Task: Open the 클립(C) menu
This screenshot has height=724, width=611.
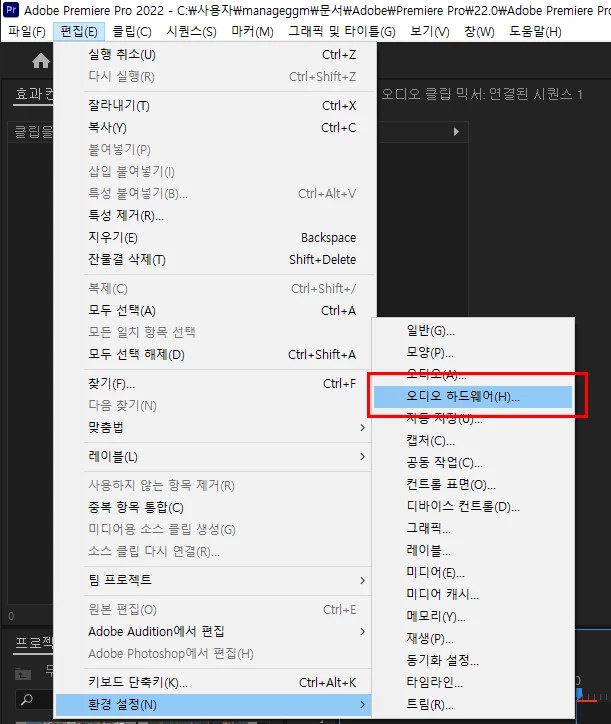Action: point(132,31)
